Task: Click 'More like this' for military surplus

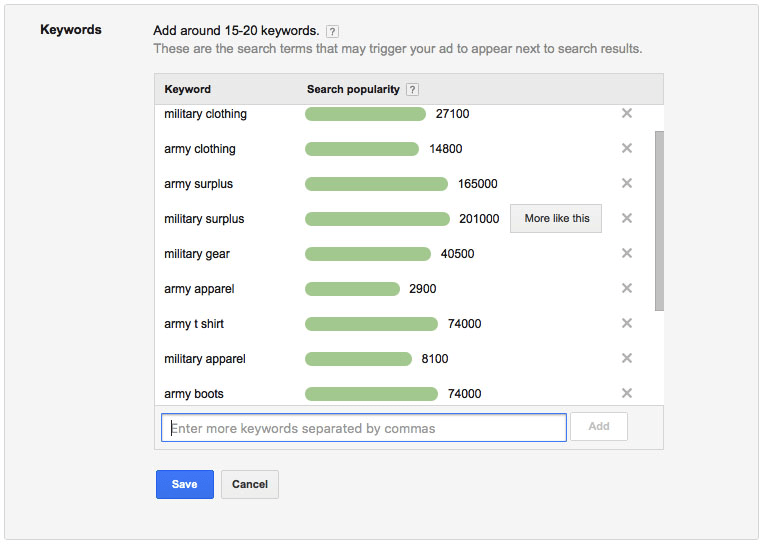Action: tap(556, 218)
